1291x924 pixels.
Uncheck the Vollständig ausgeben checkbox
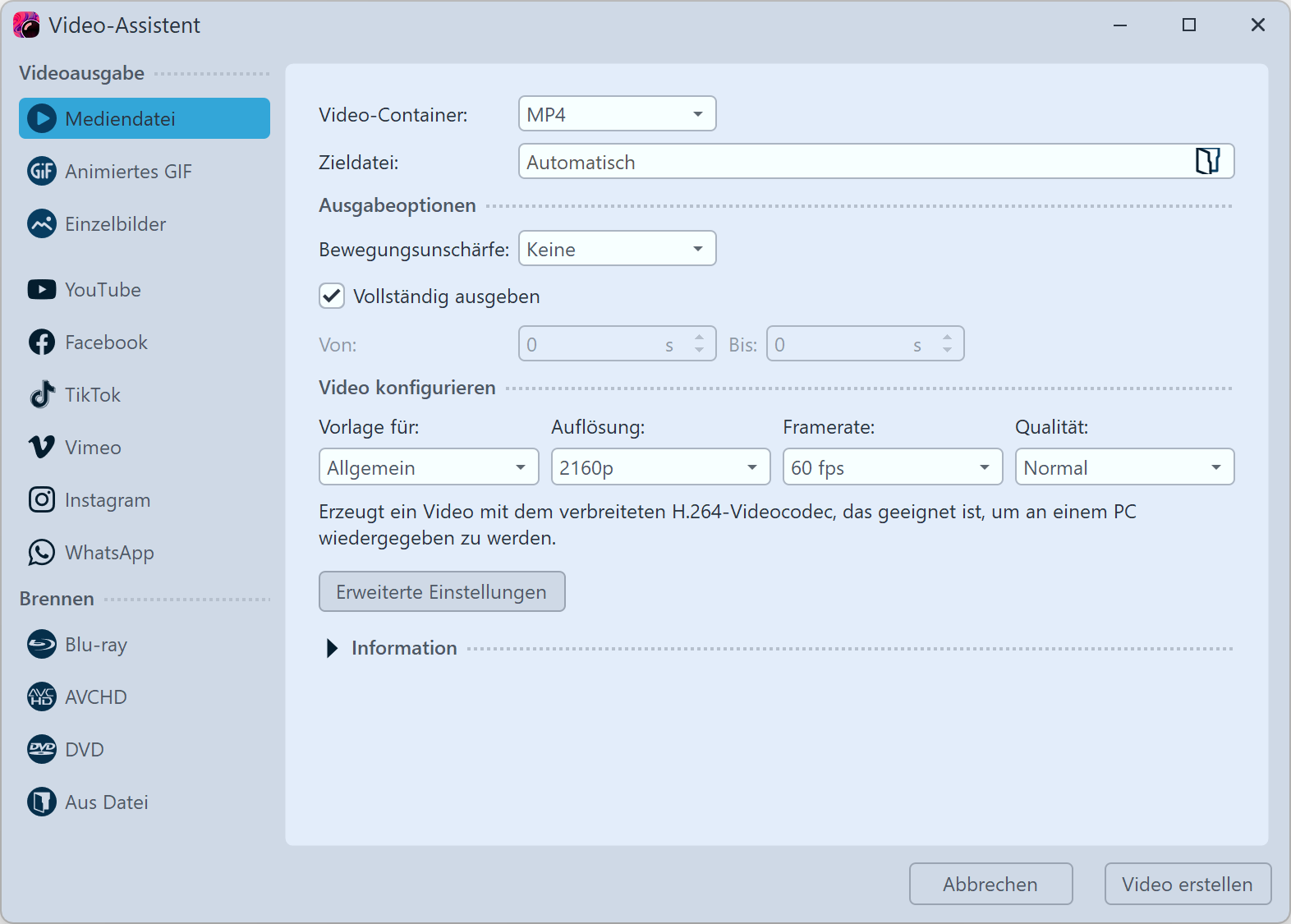pyautogui.click(x=332, y=297)
